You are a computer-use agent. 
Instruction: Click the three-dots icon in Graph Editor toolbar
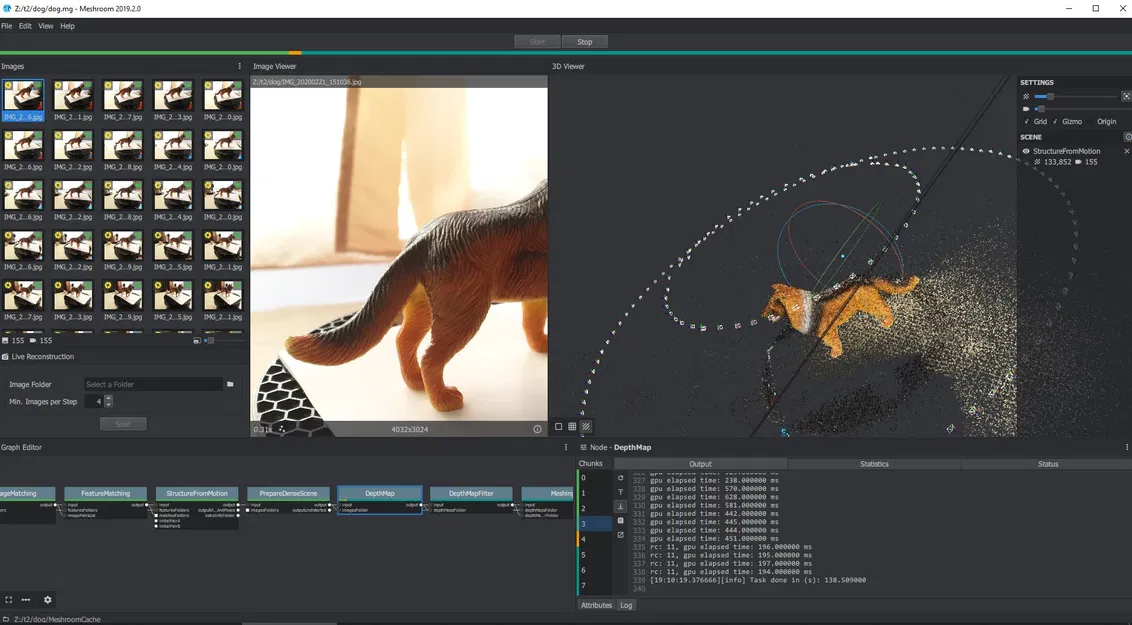click(26, 600)
